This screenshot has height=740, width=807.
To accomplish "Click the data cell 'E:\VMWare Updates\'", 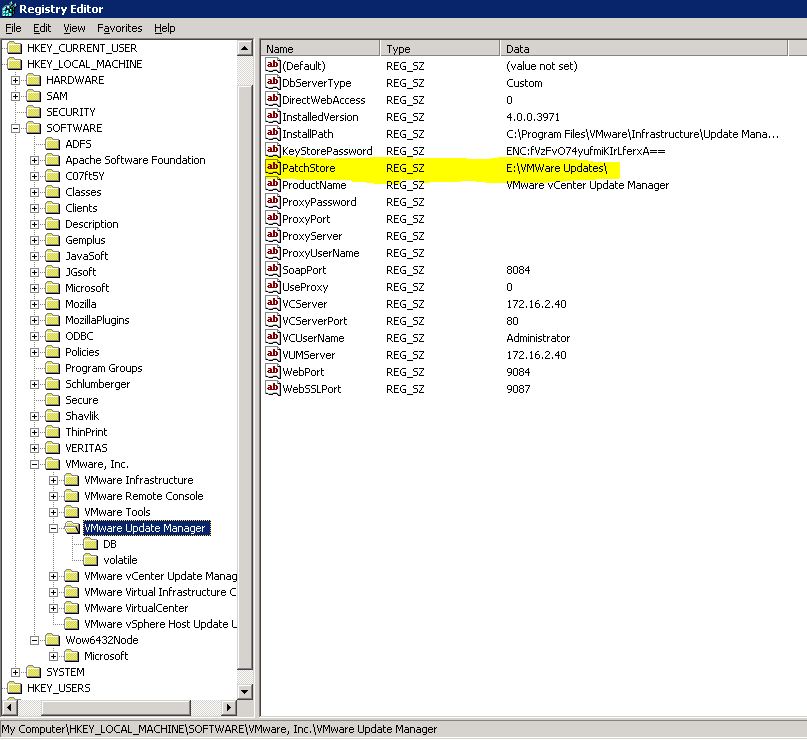I will point(556,168).
